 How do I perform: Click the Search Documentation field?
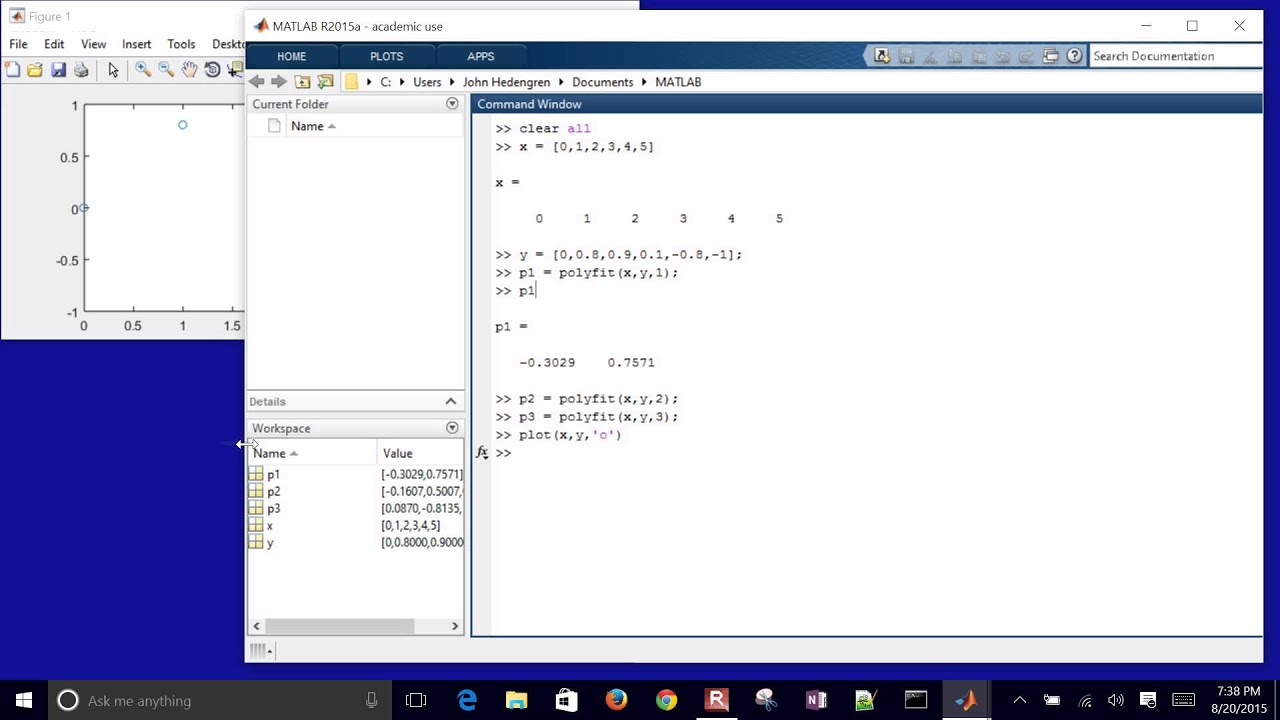[x=1176, y=56]
